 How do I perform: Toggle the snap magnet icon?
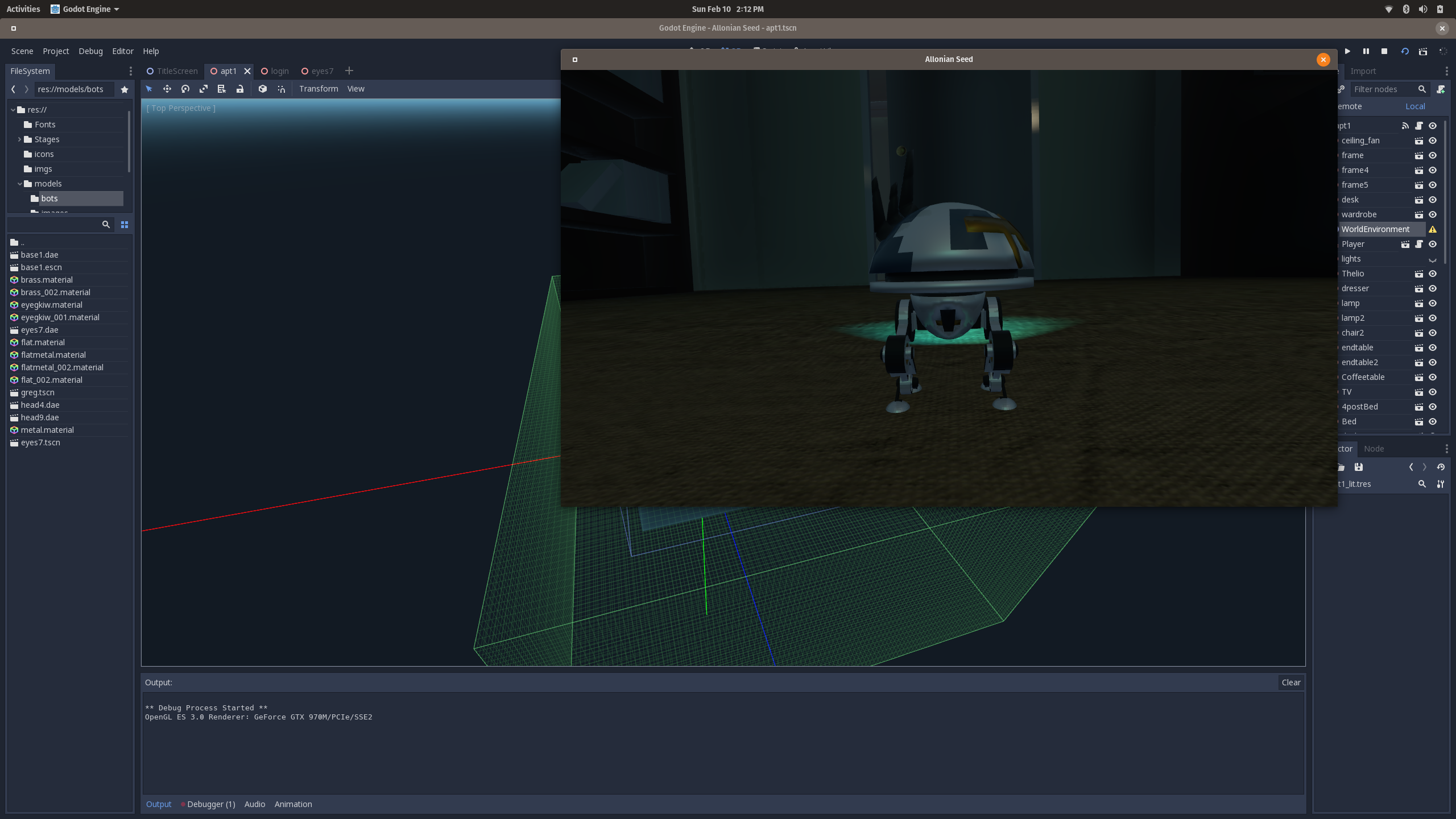point(281,89)
